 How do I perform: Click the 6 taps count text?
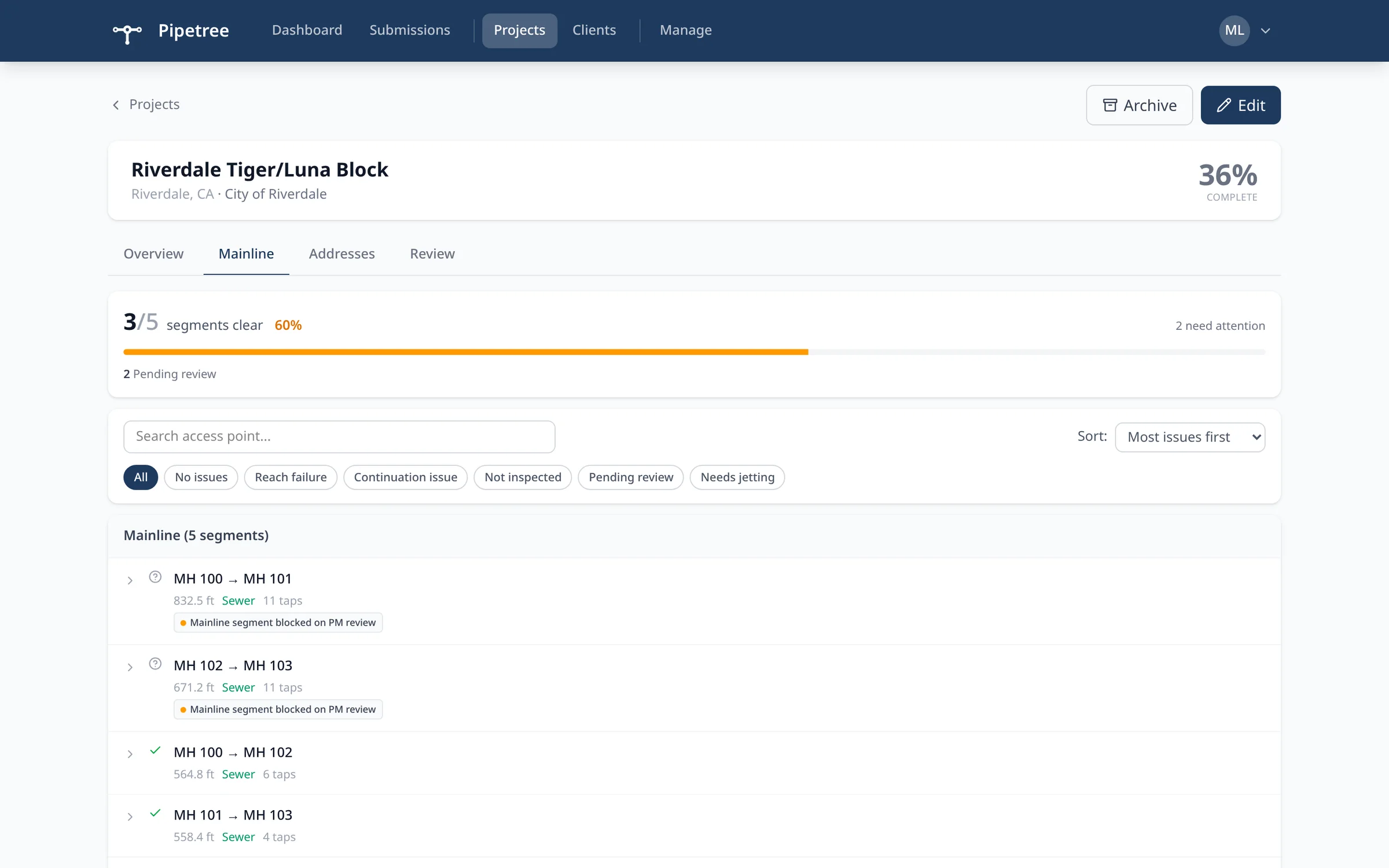[279, 774]
